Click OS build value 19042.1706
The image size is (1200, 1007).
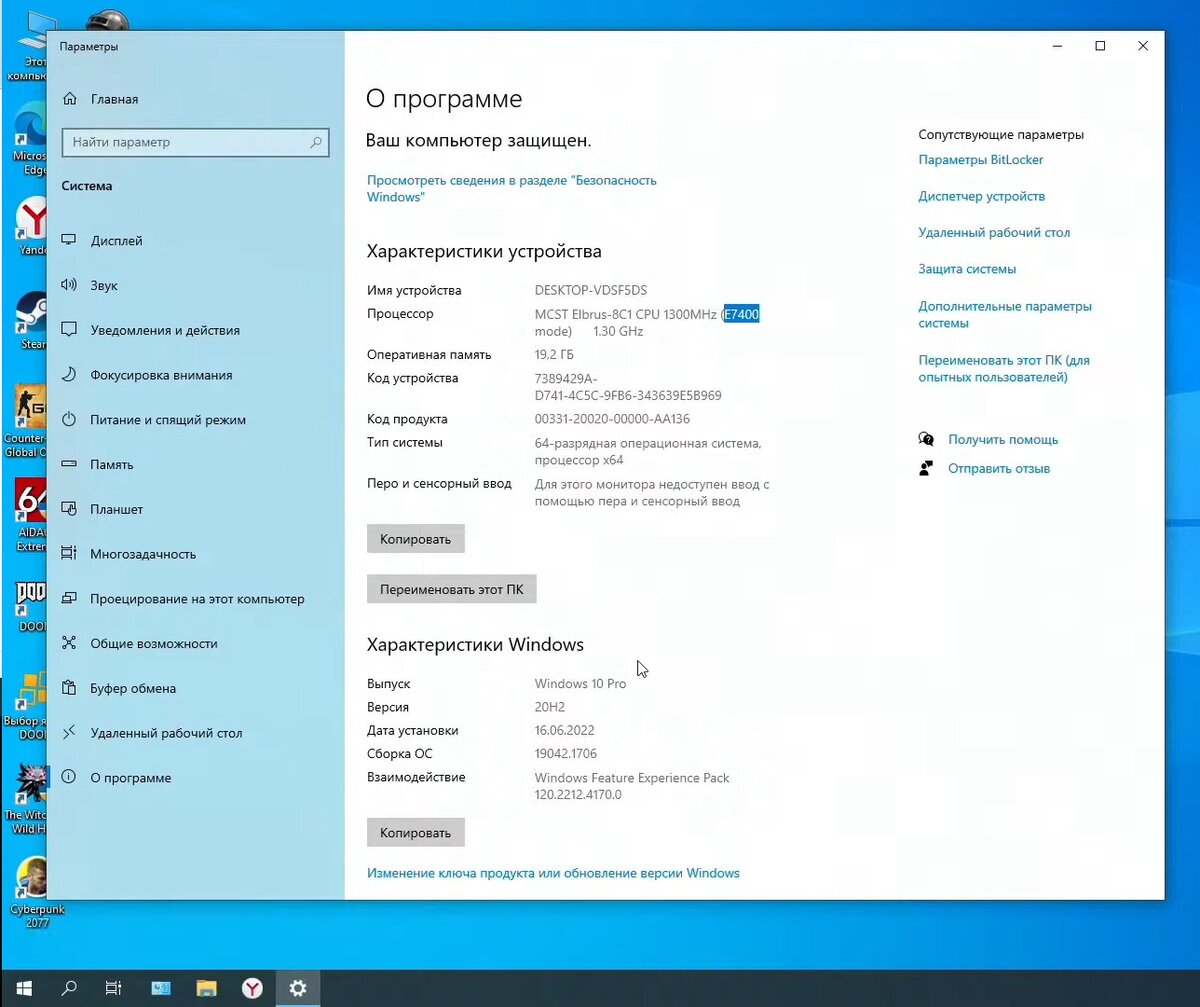(x=566, y=754)
